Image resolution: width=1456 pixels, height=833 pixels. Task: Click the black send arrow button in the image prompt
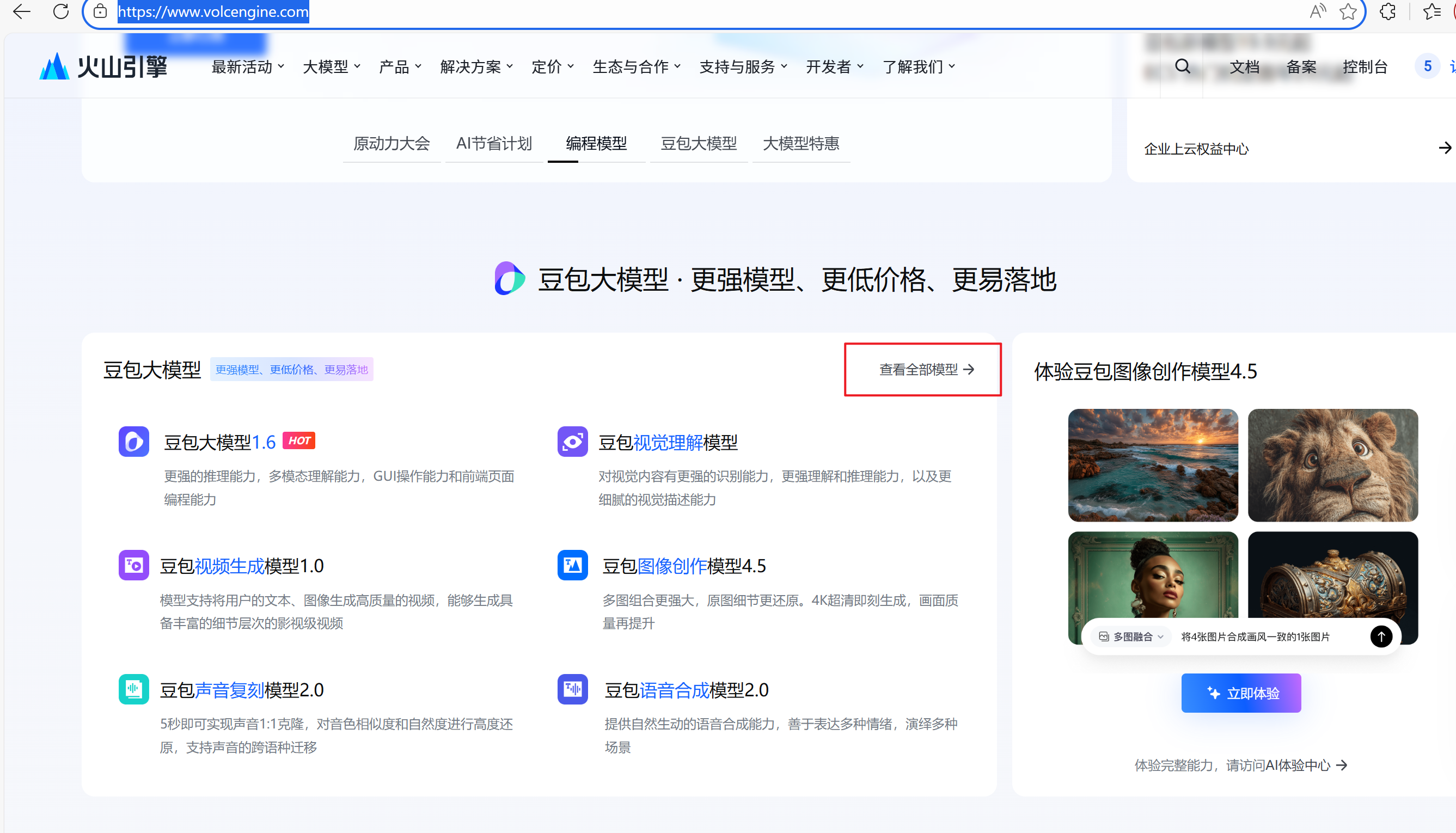1381,636
